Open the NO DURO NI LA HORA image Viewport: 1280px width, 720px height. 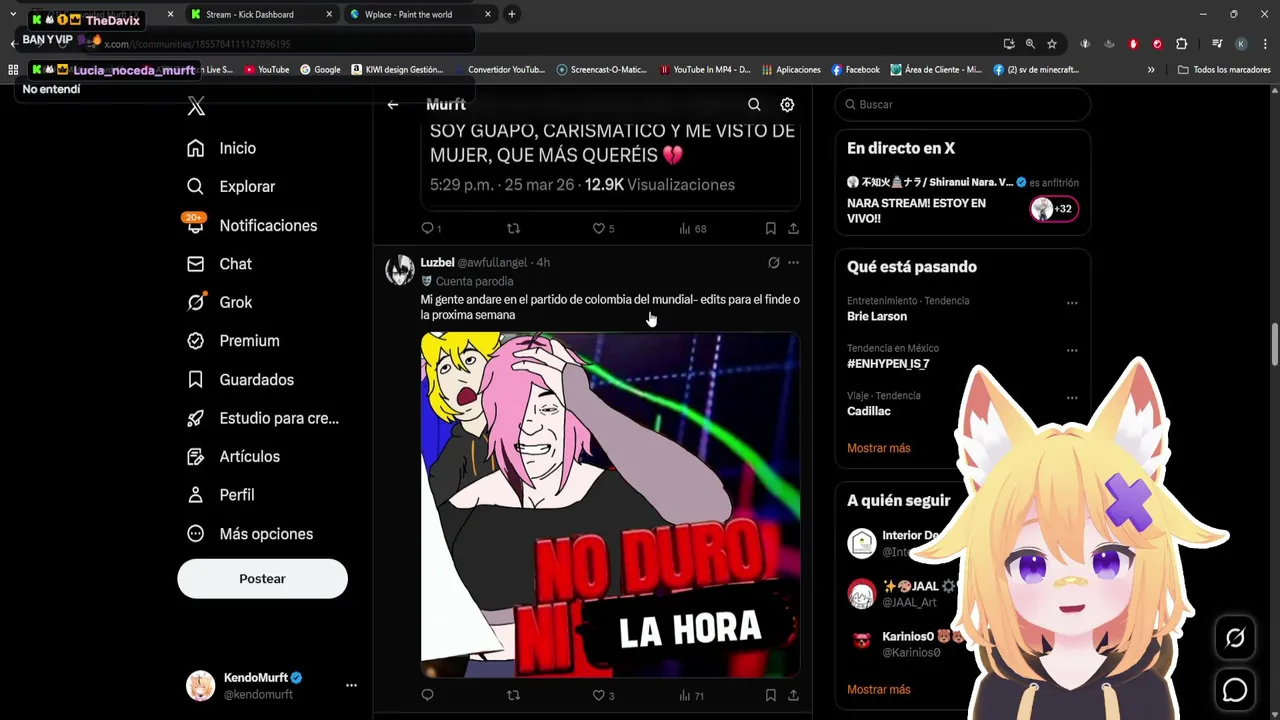tap(610, 505)
